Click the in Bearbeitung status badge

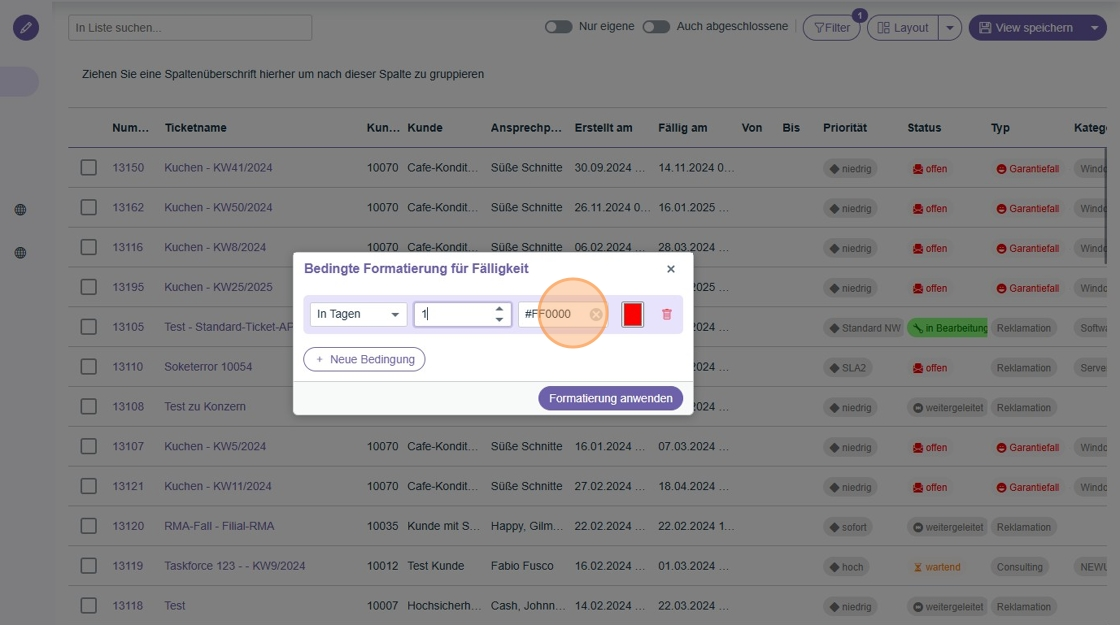tap(947, 328)
